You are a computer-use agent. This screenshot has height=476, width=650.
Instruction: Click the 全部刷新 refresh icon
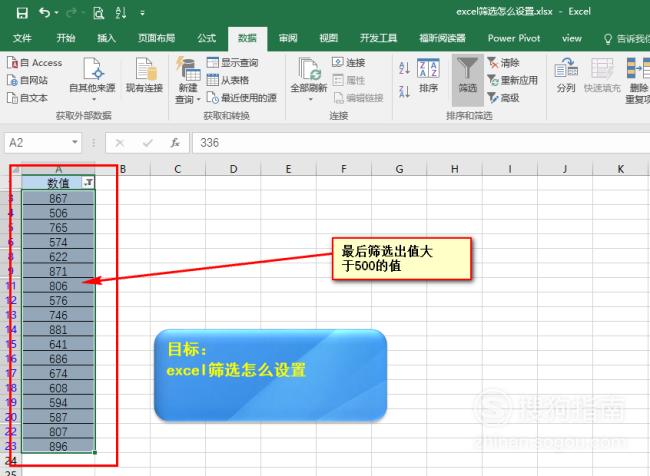tap(309, 69)
